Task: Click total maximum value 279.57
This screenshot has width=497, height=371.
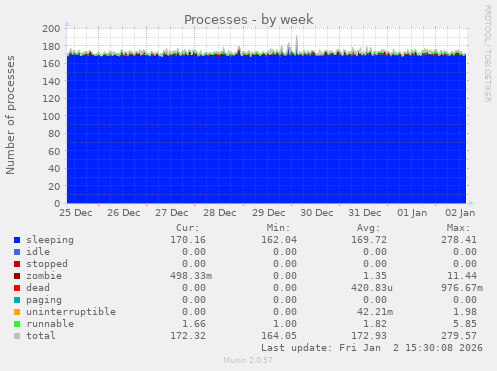Action: tap(459, 336)
